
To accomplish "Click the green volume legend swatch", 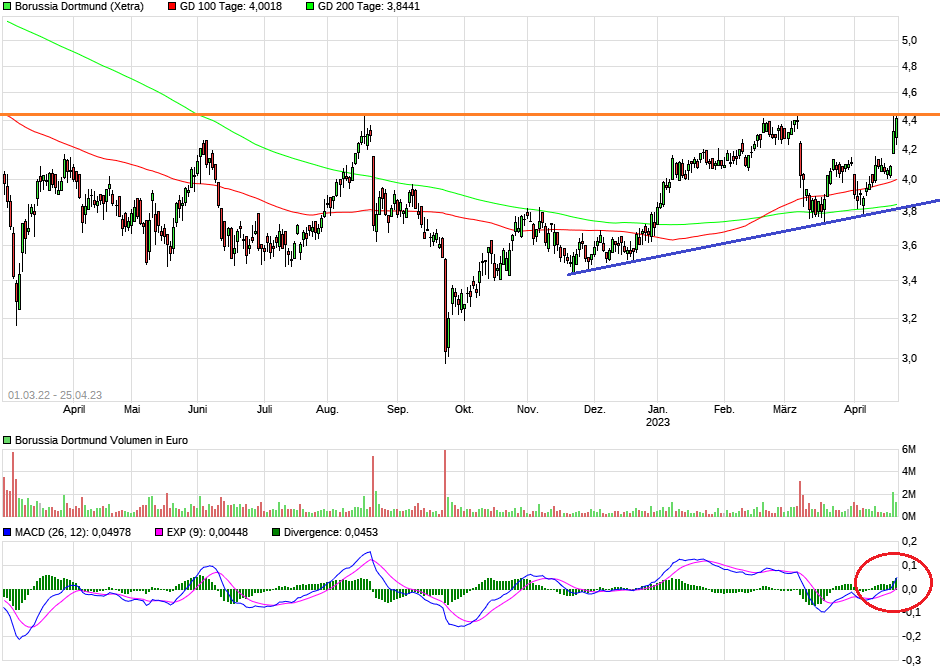I will tap(7, 440).
